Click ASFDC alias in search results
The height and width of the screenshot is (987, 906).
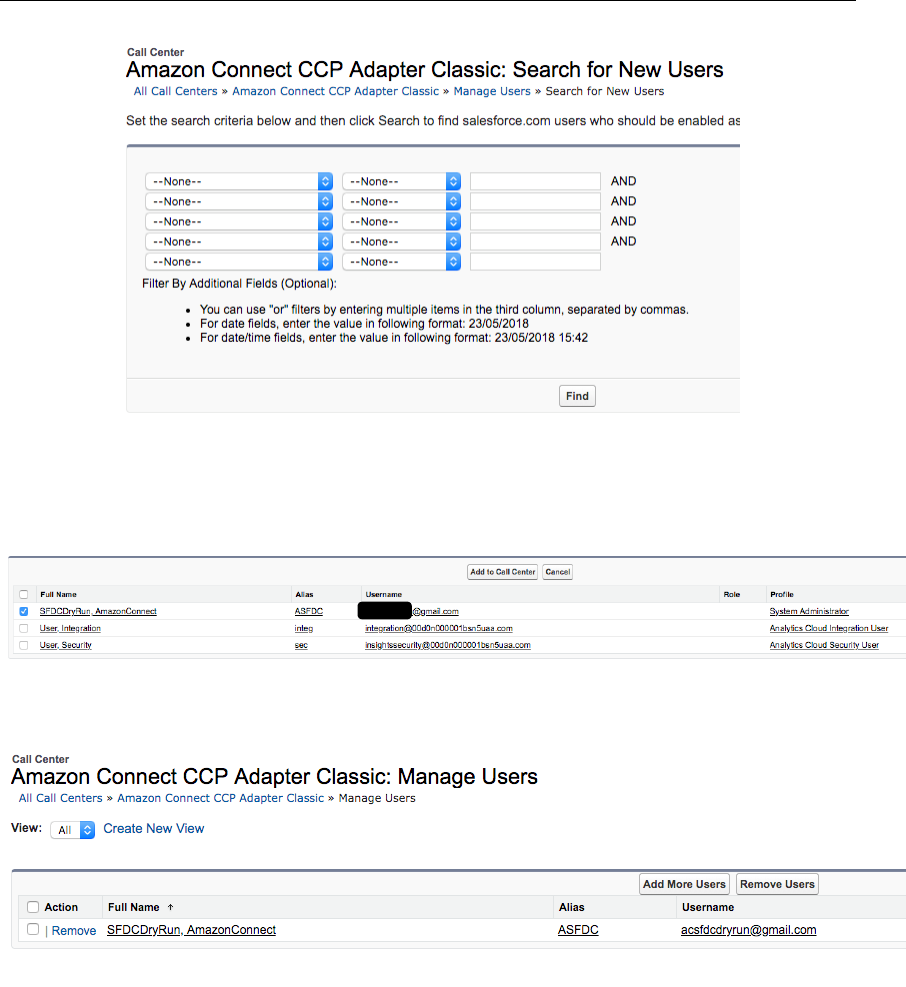pos(309,611)
